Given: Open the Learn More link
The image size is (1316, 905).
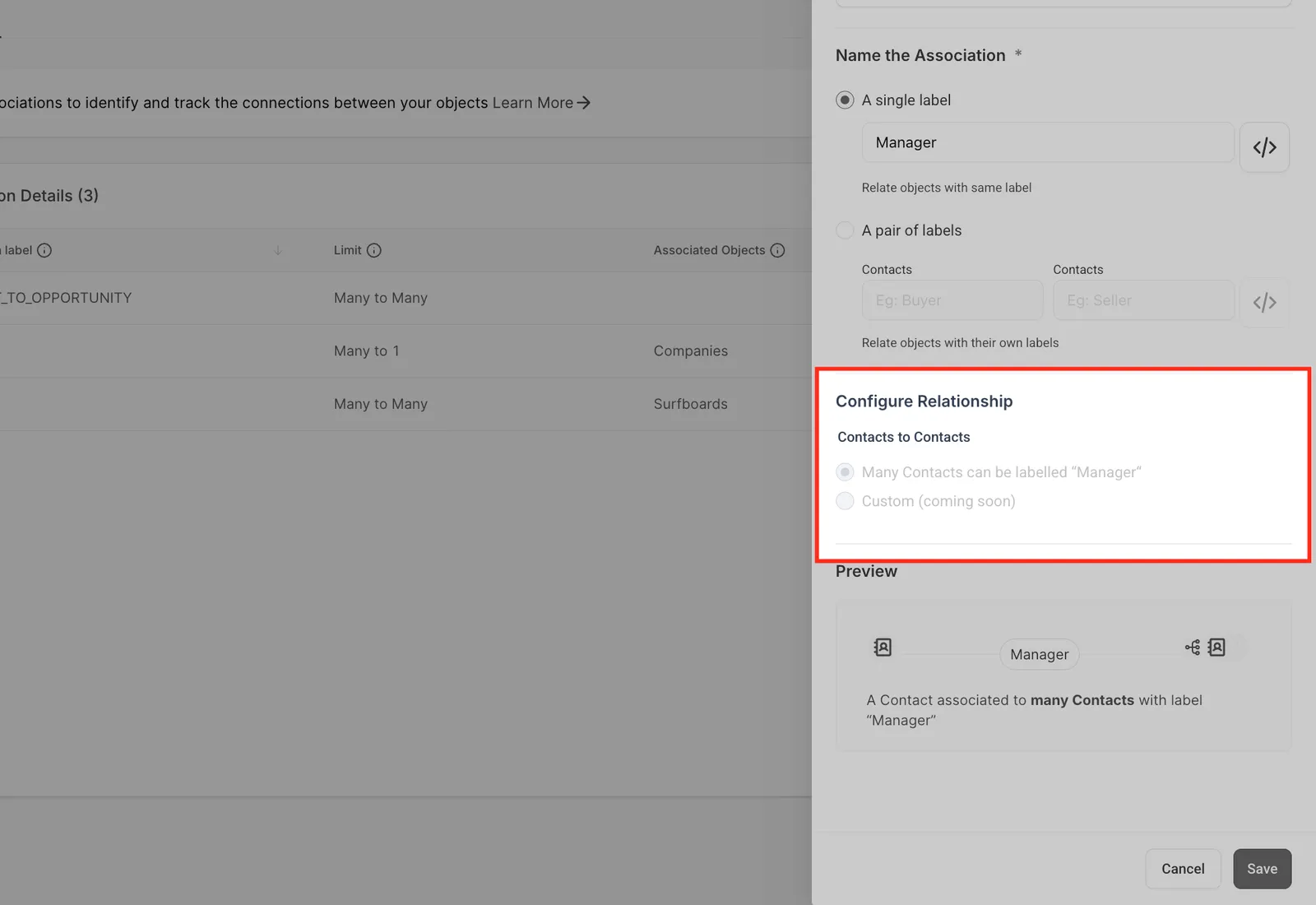Looking at the screenshot, I should [x=541, y=103].
